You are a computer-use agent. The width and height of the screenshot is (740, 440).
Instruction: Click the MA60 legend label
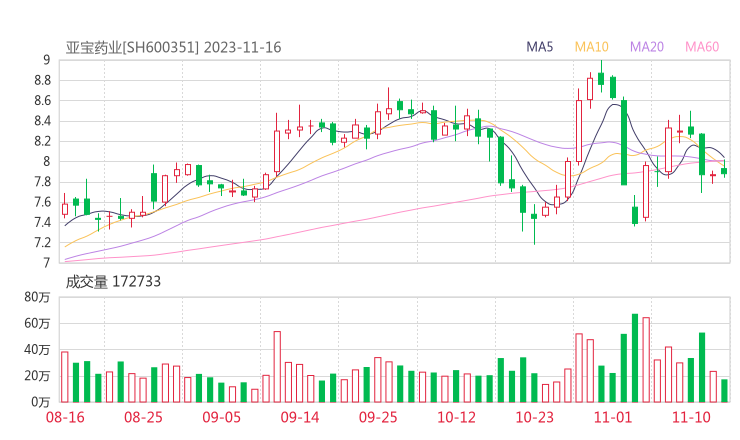point(702,47)
